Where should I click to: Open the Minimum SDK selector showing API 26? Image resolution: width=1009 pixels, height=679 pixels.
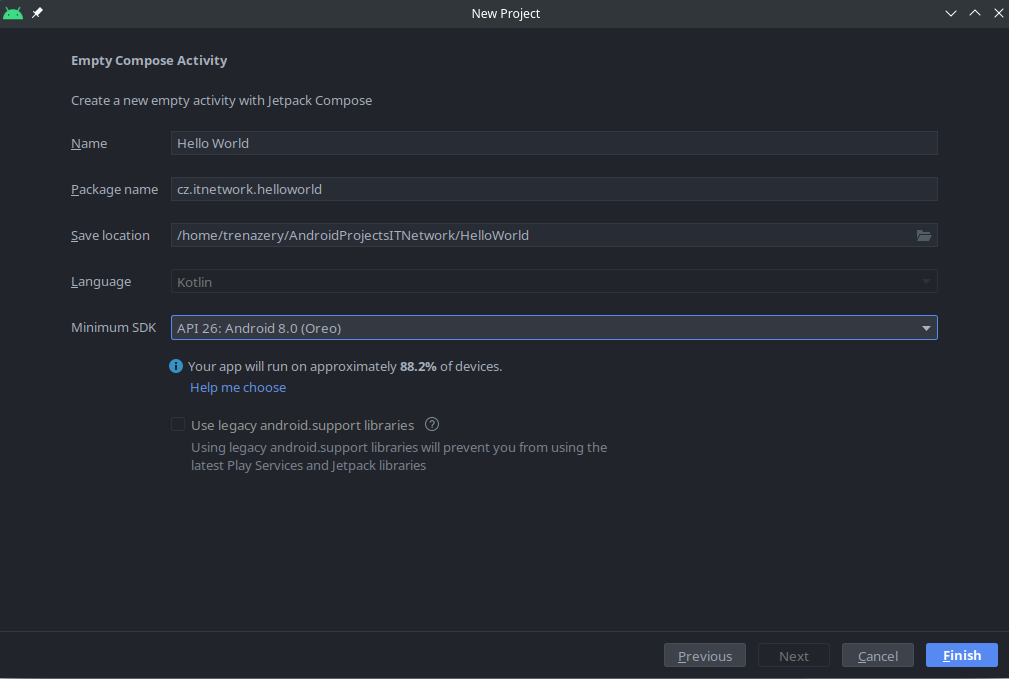553,327
